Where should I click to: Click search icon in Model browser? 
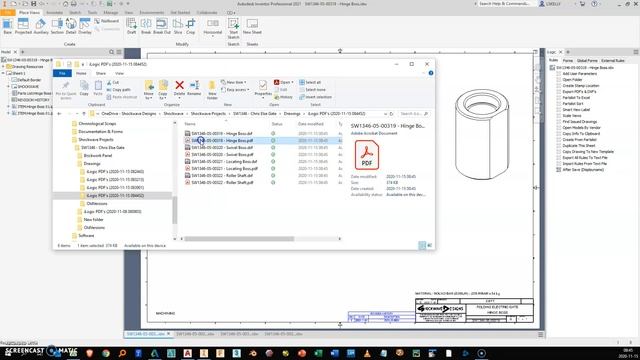coord(111,52)
